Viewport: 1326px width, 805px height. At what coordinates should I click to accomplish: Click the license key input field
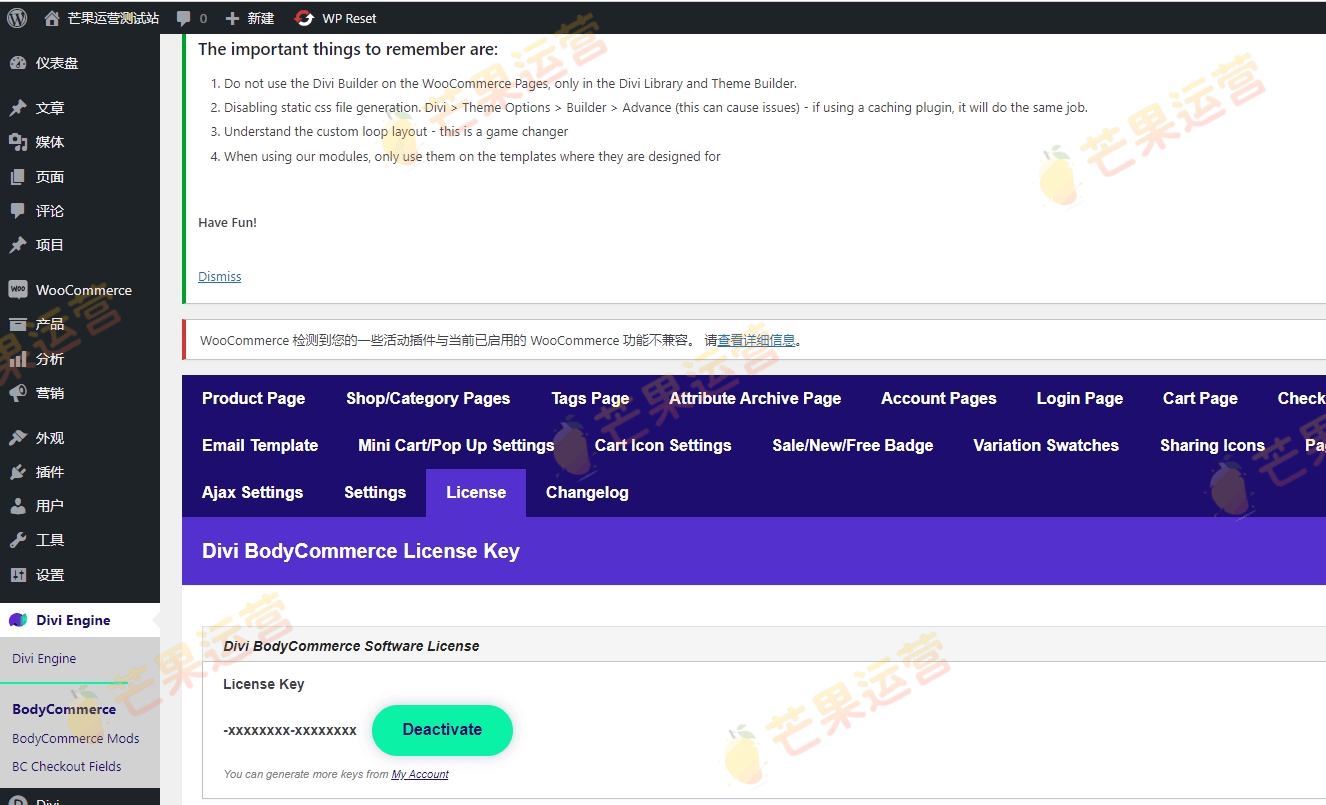[290, 730]
